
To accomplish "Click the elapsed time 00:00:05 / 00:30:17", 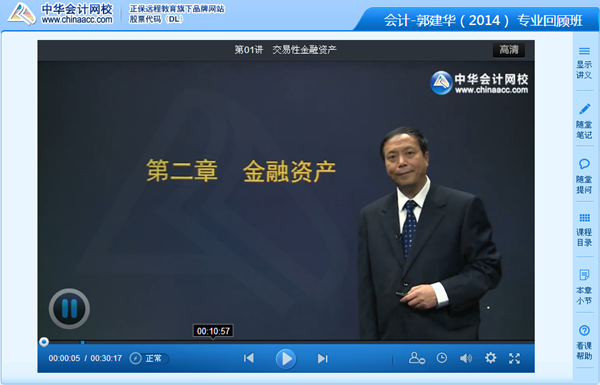I will [85, 358].
